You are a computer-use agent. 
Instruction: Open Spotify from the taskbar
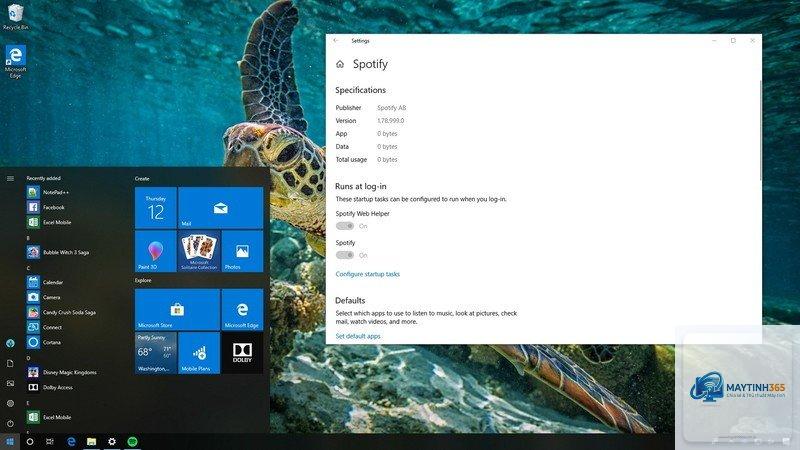tap(132, 442)
